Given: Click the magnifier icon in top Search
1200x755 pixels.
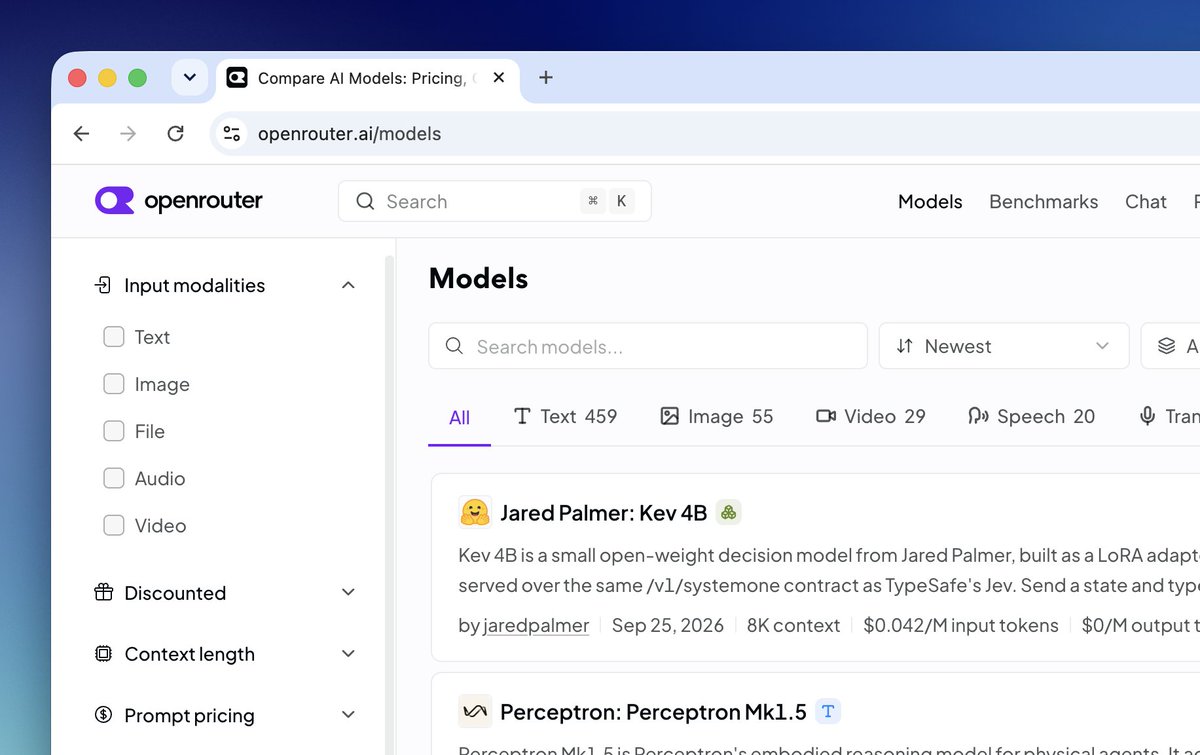Looking at the screenshot, I should [x=365, y=201].
